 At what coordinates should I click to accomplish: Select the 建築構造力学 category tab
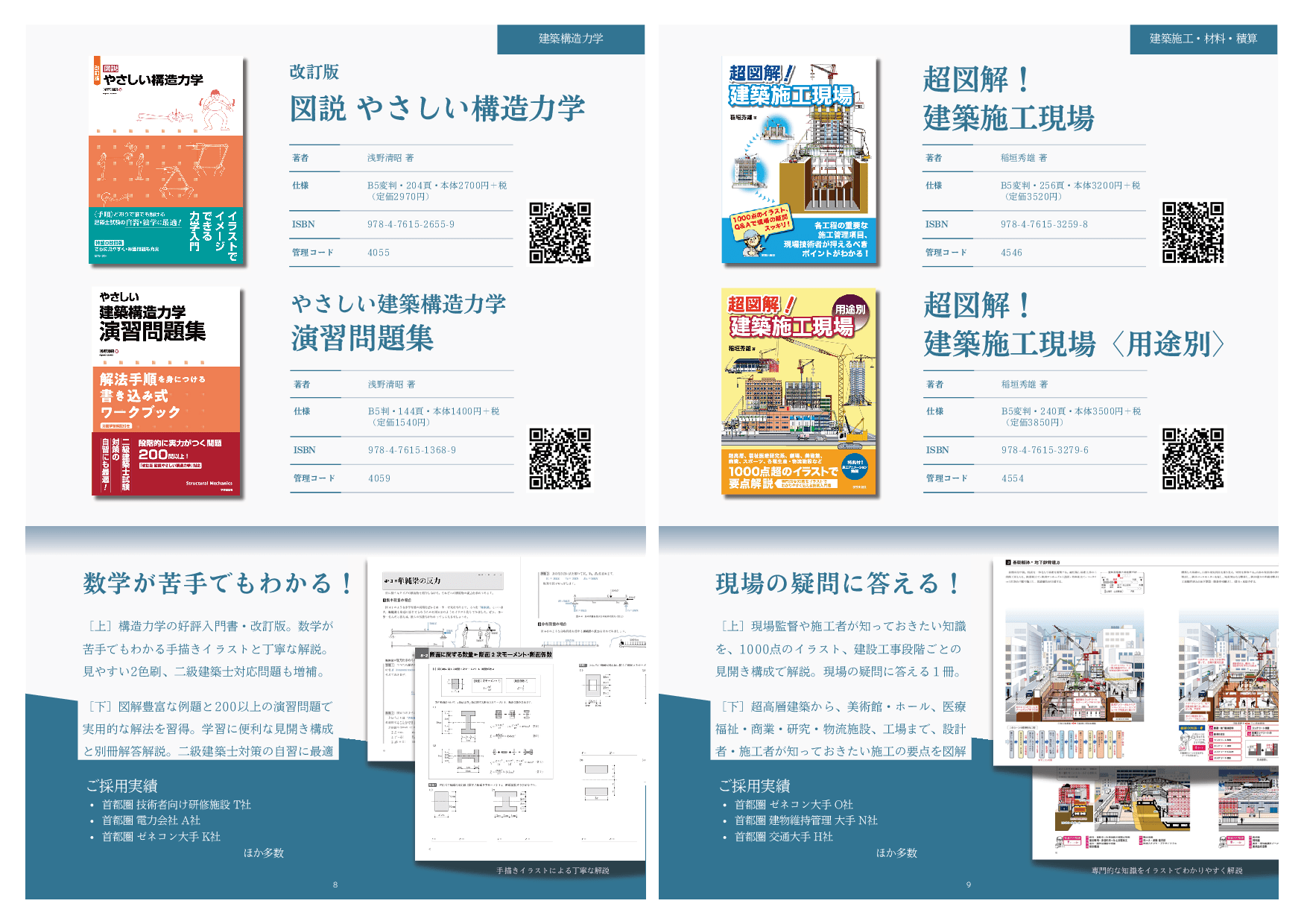[571, 39]
